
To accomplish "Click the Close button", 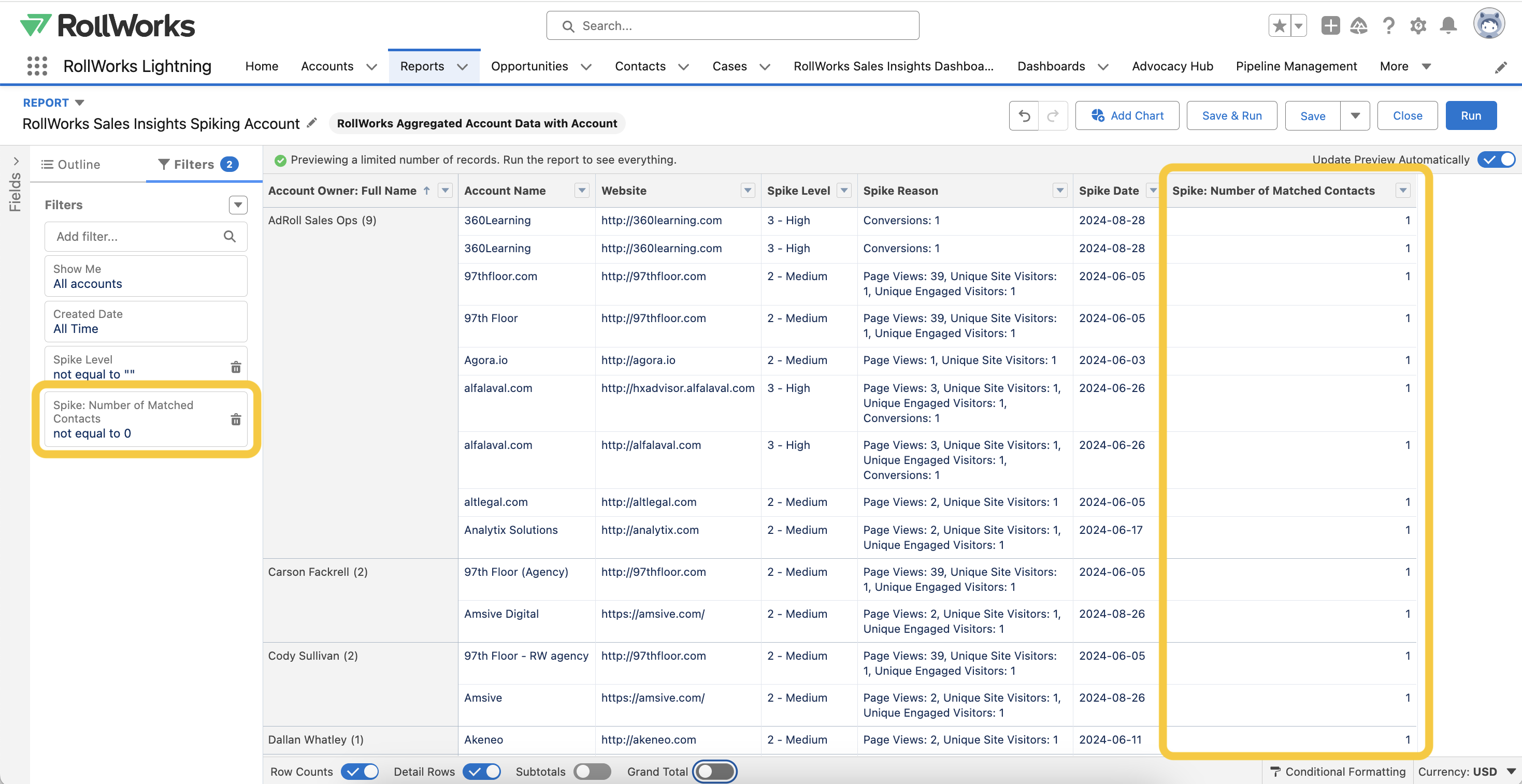I will click(1408, 116).
